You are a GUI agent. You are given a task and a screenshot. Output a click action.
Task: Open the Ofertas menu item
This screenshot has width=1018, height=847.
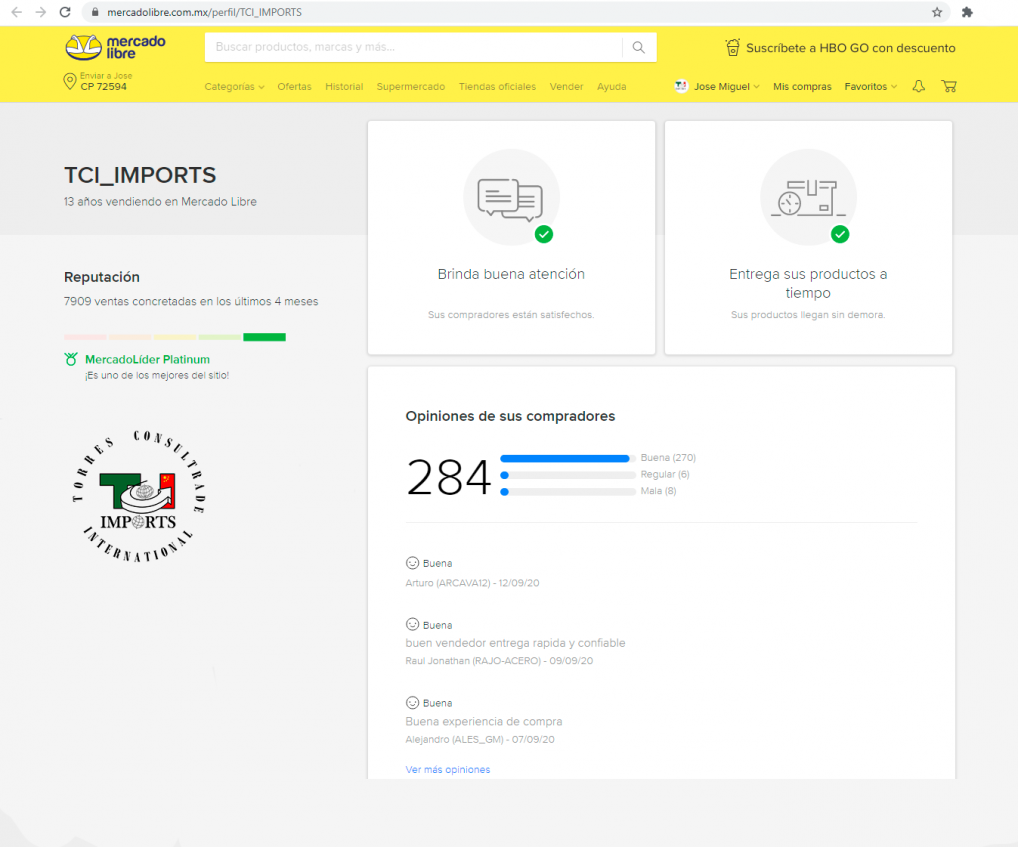(294, 86)
